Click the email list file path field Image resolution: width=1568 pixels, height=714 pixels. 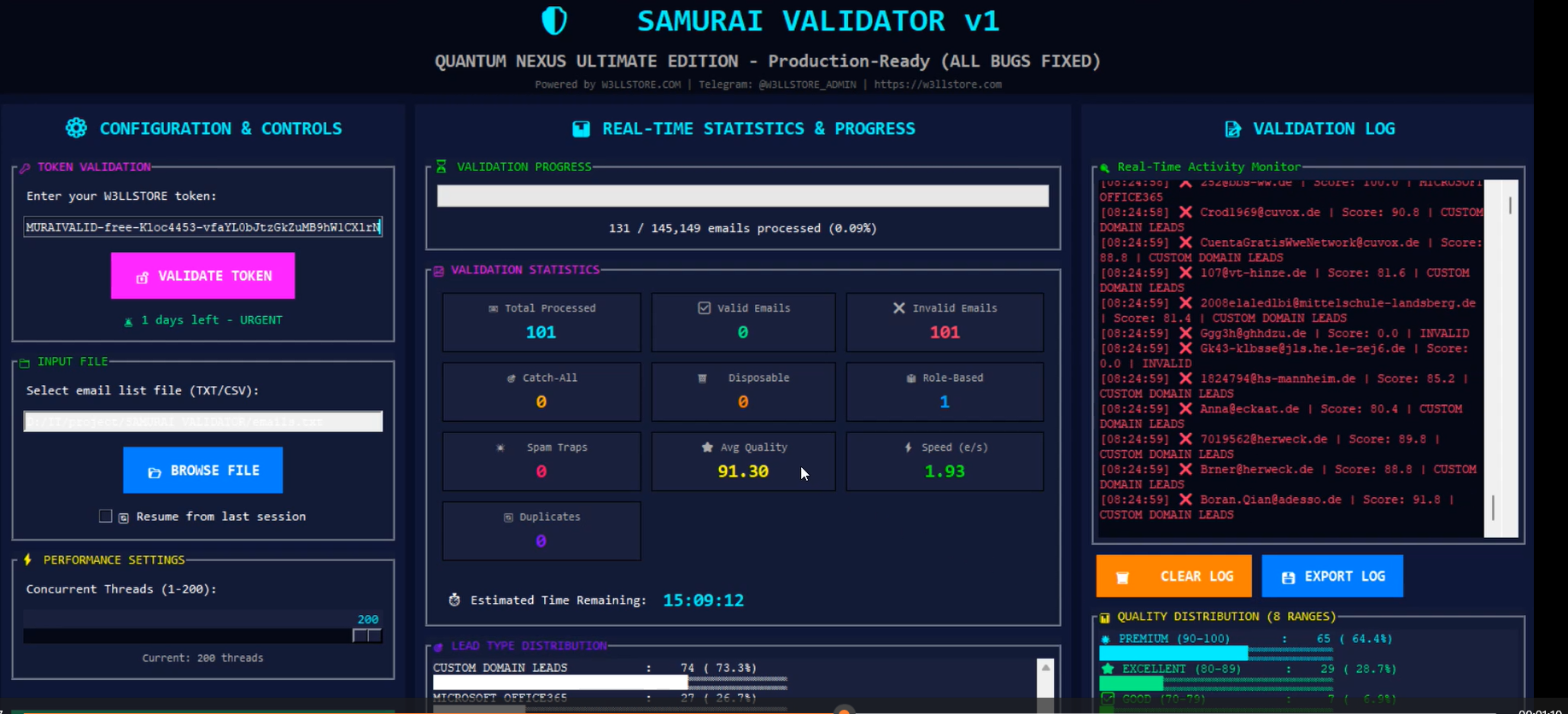pyautogui.click(x=202, y=421)
